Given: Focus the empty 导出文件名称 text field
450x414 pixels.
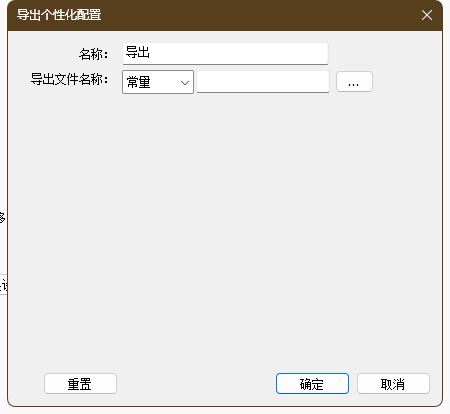Looking at the screenshot, I should click(x=263, y=82).
